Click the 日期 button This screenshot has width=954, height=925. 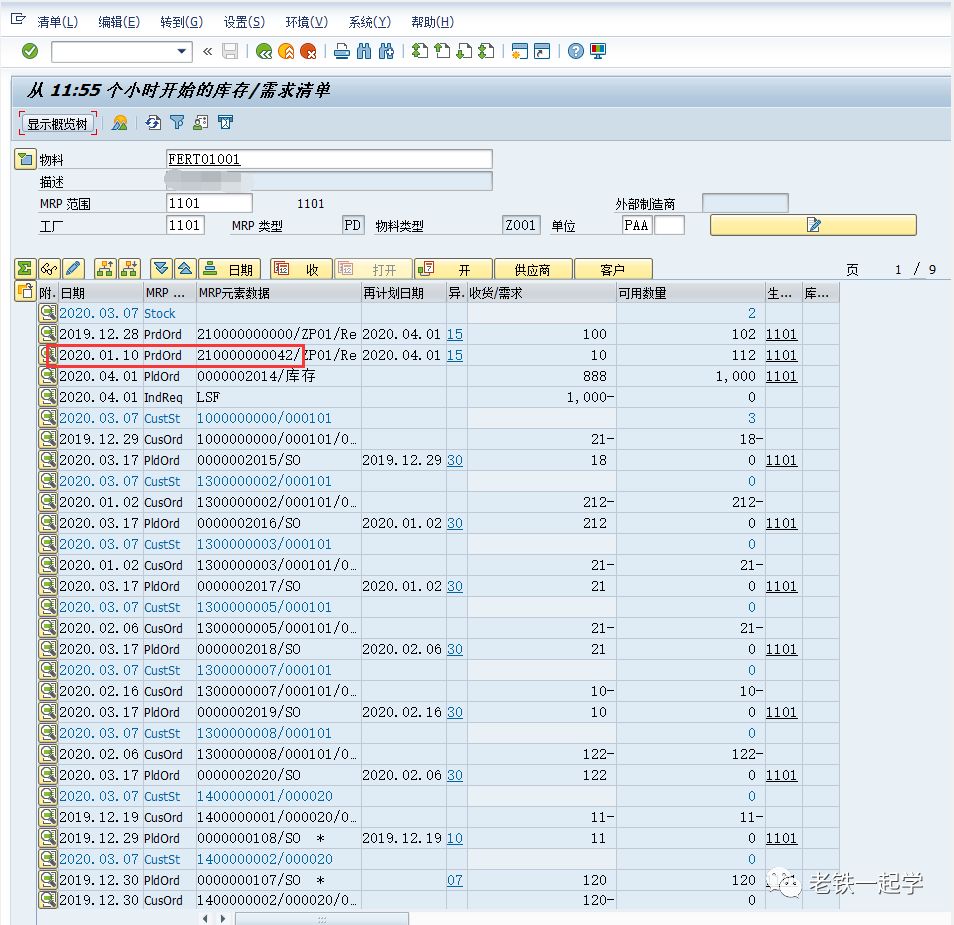(x=229, y=269)
